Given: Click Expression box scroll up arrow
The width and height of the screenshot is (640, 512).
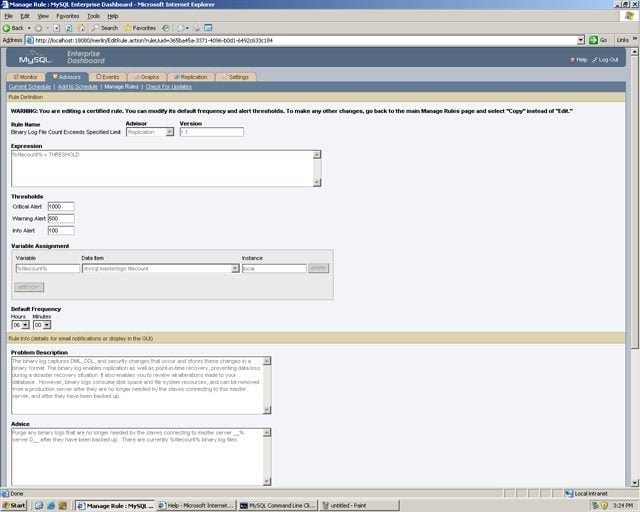Looking at the screenshot, I should (317, 155).
